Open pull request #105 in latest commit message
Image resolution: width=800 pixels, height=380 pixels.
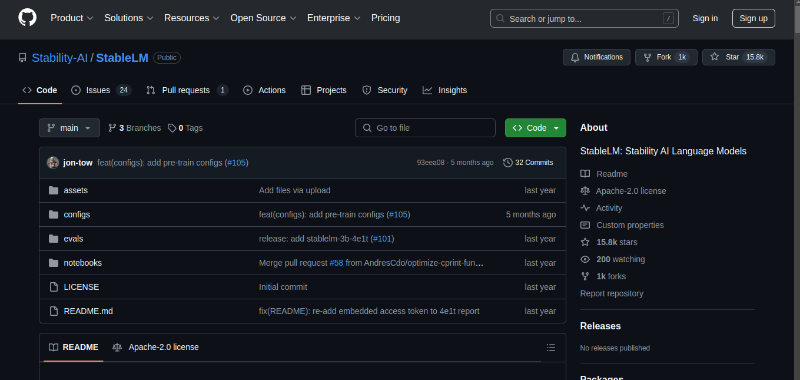pyautogui.click(x=236, y=163)
